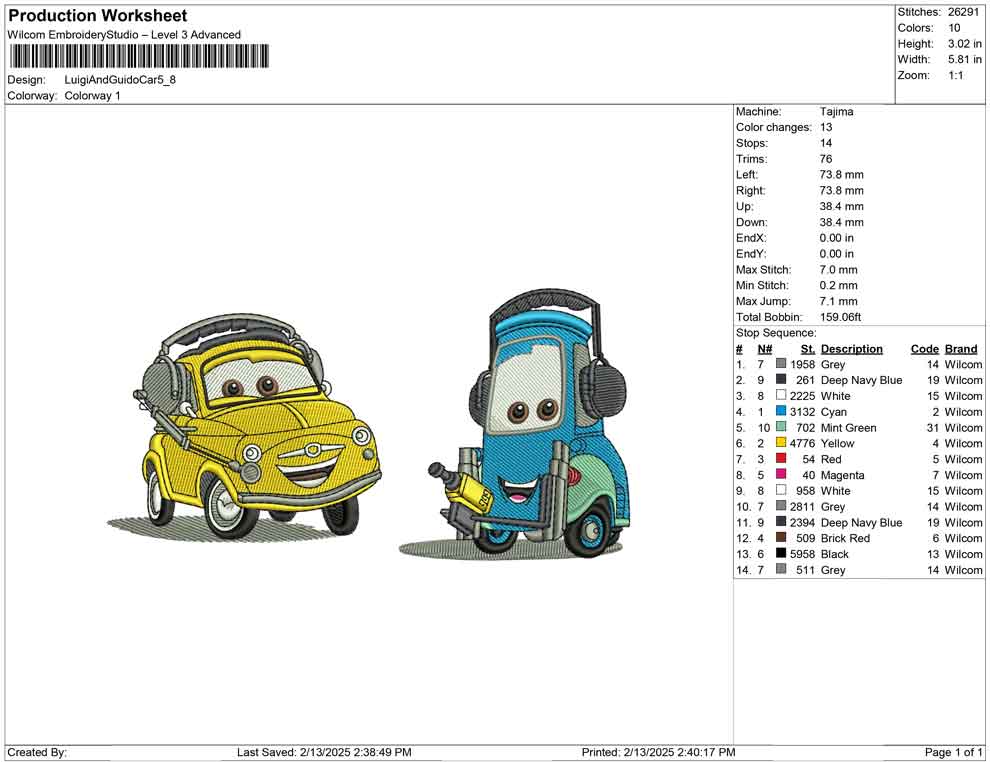The width and height of the screenshot is (990, 762).
Task: Click the White swatch with 2225 stitches
Action: point(781,395)
